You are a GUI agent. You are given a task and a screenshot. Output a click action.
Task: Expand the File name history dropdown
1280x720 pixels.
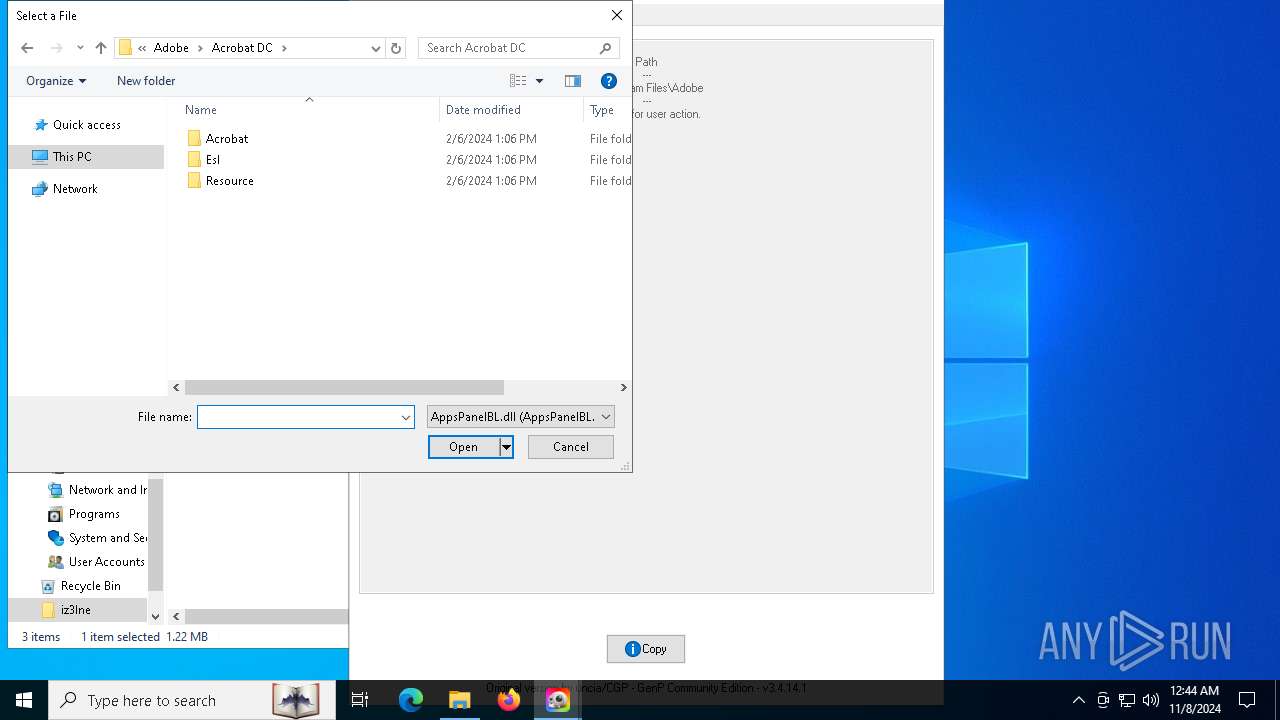click(406, 417)
